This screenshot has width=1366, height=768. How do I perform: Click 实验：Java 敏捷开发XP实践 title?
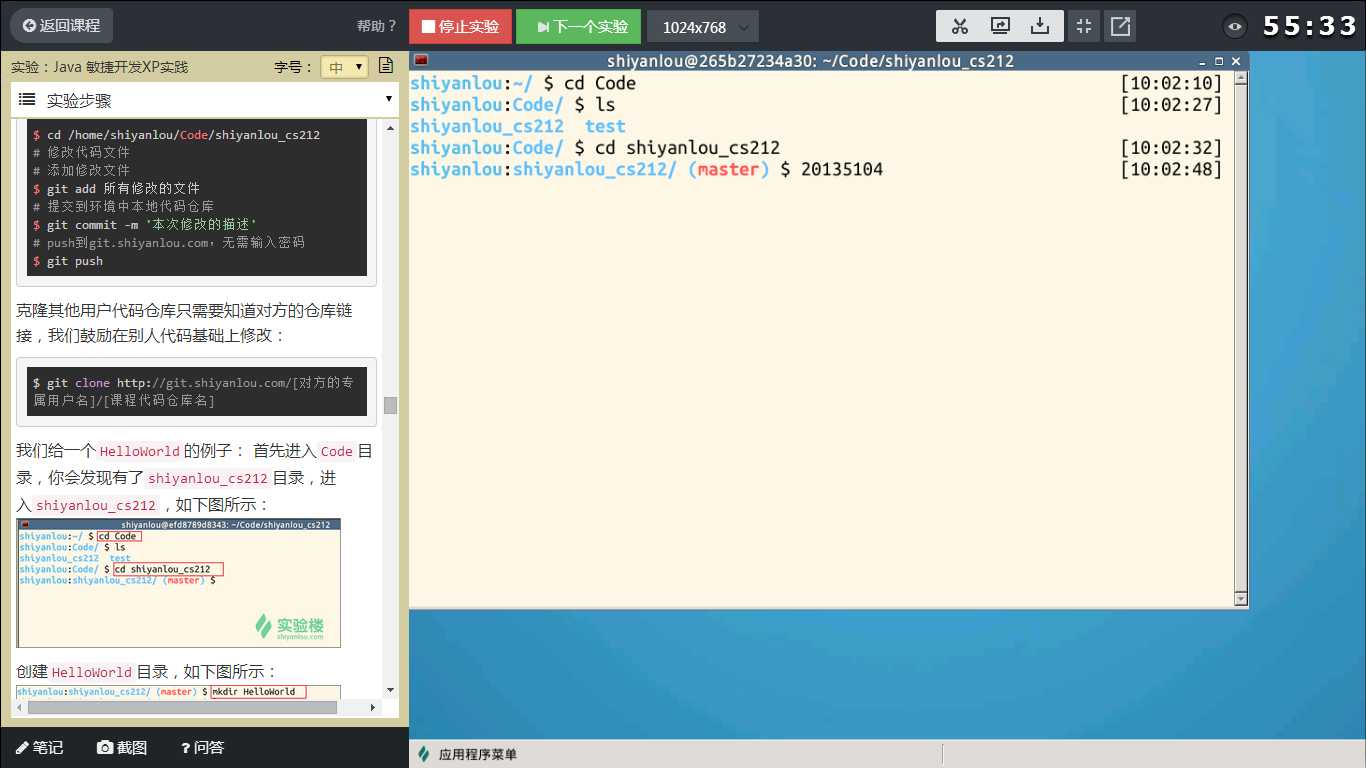click(x=99, y=67)
